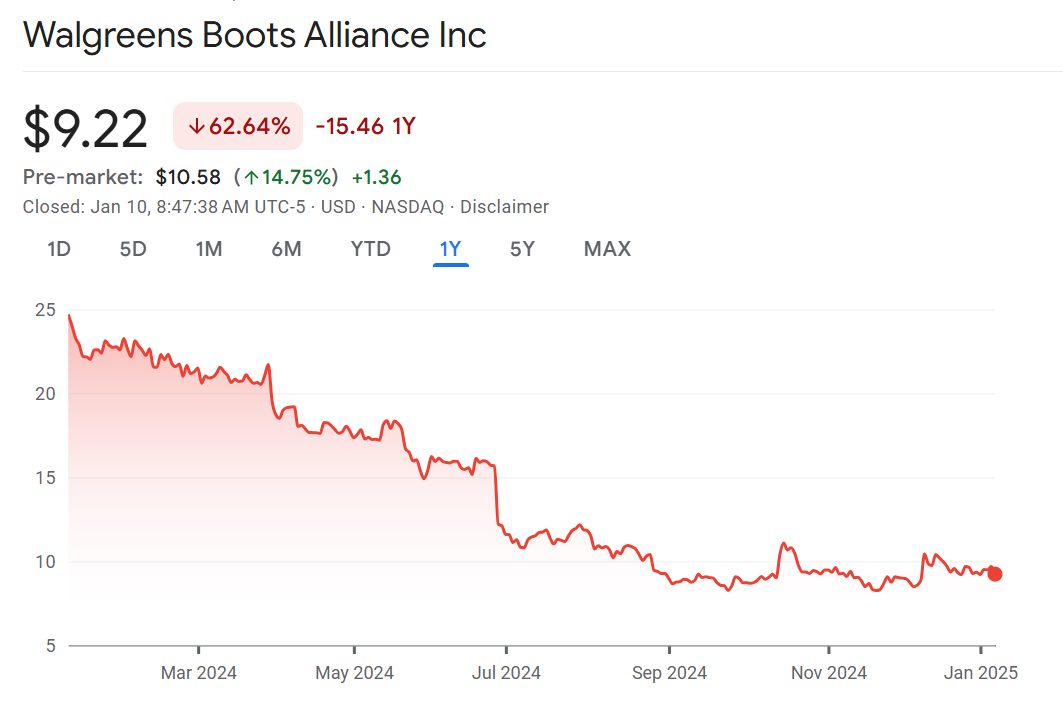Click the Jul 2024 axis label

click(x=505, y=673)
